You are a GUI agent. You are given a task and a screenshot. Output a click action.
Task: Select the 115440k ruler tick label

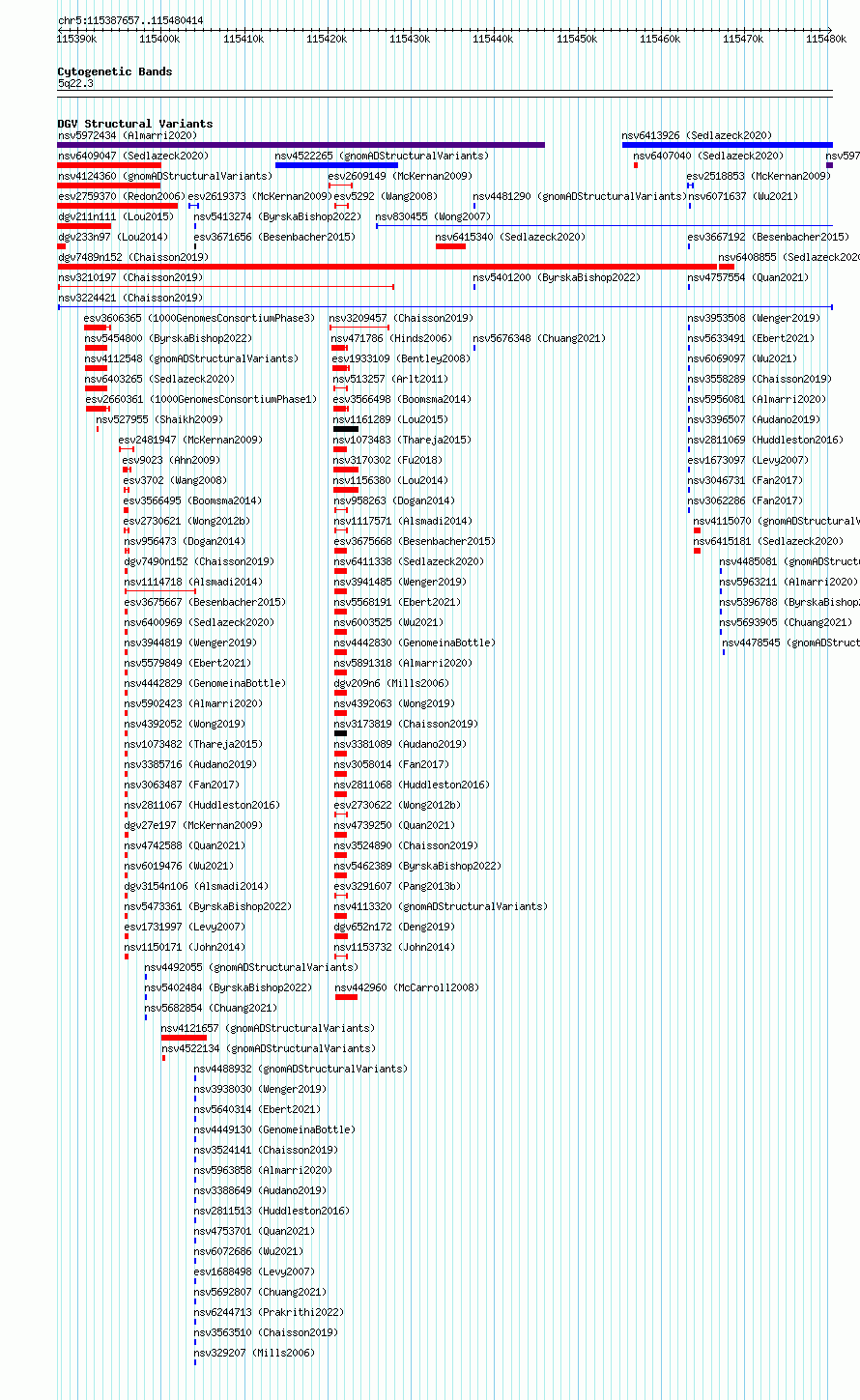tap(493, 39)
